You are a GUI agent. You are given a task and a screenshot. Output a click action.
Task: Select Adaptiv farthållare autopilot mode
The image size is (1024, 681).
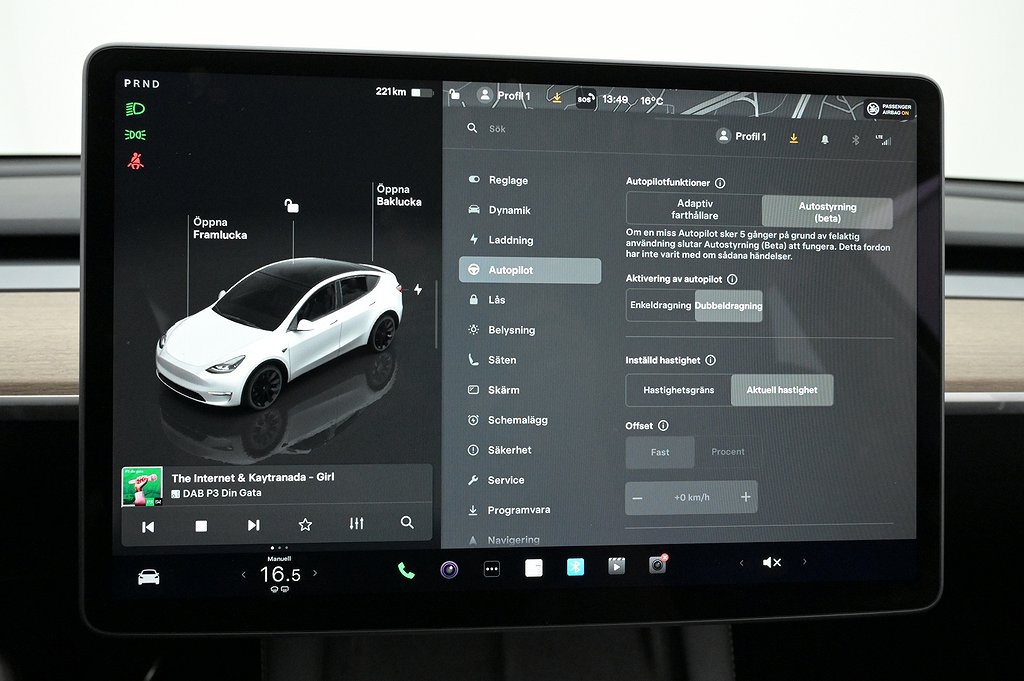coord(694,210)
